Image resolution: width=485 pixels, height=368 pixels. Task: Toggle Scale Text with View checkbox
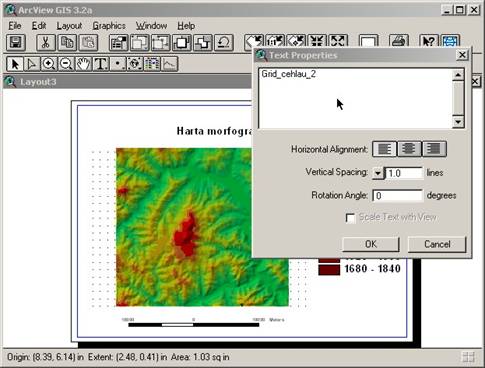point(350,218)
